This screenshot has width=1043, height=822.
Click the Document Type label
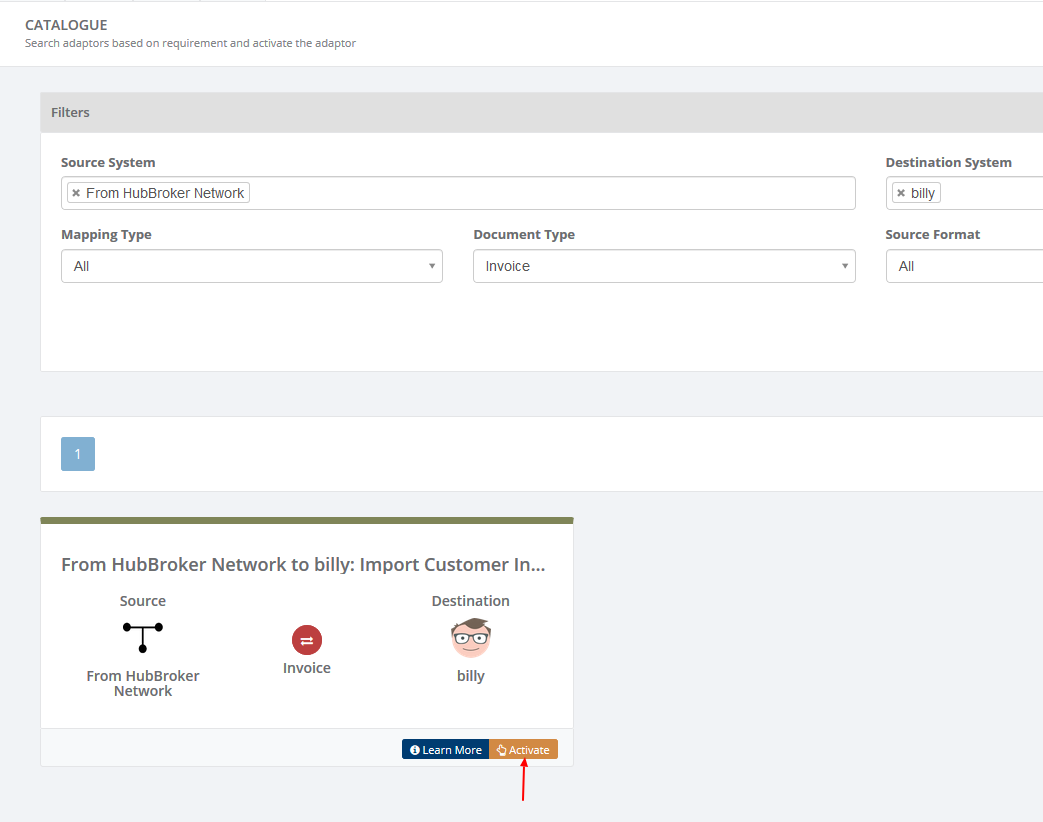point(524,235)
